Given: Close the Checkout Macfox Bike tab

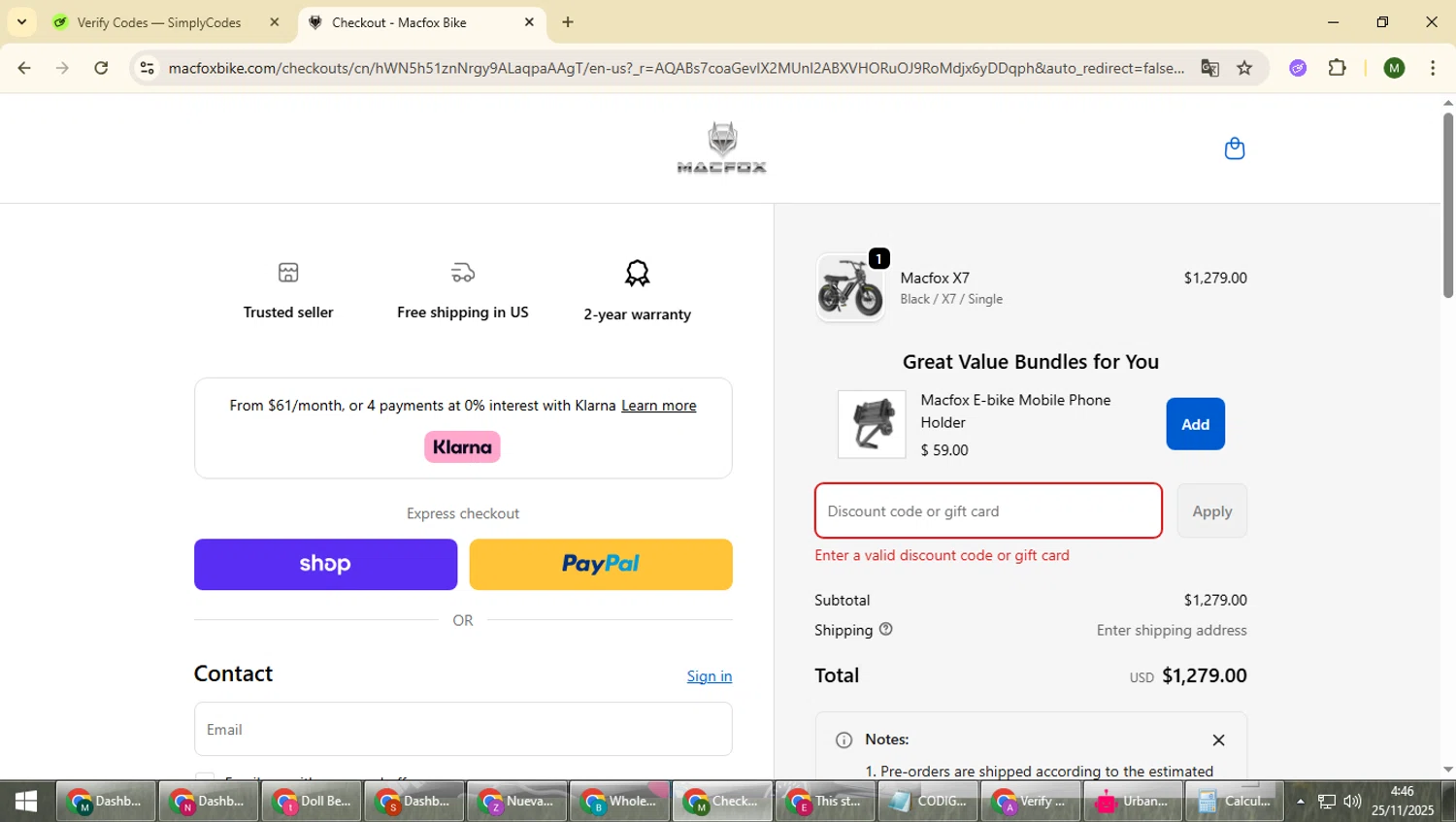Looking at the screenshot, I should pyautogui.click(x=529, y=22).
